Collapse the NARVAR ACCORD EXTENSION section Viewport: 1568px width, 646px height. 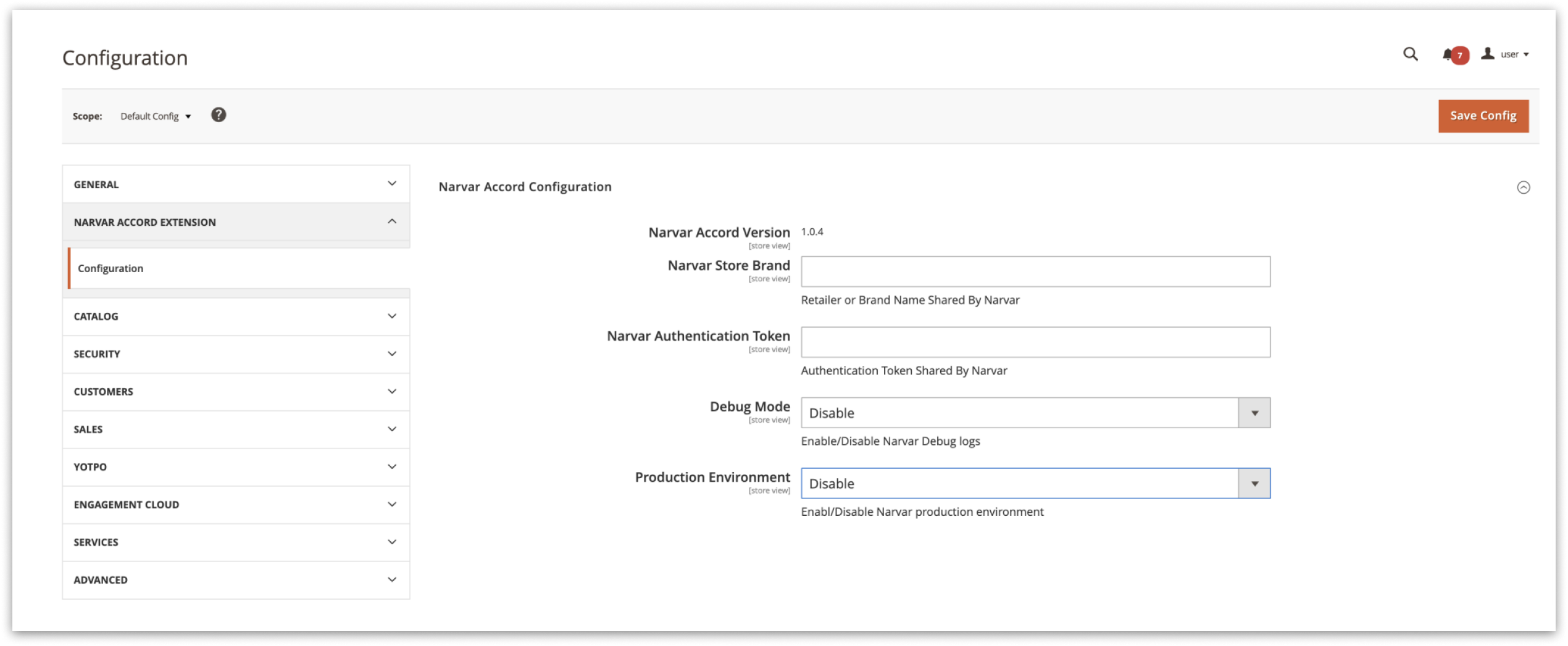236,222
